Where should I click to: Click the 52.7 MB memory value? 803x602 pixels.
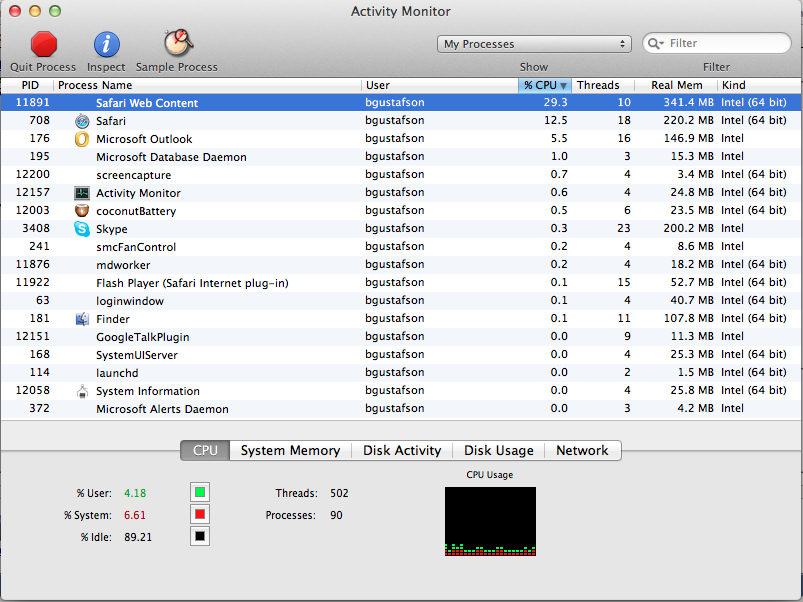[x=692, y=283]
